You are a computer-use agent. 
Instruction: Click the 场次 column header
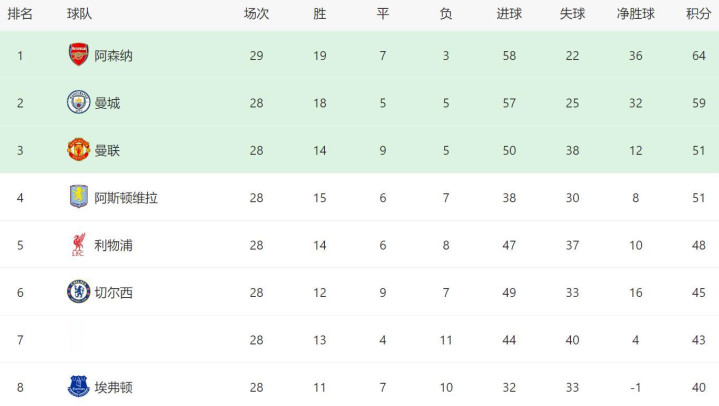[257, 14]
